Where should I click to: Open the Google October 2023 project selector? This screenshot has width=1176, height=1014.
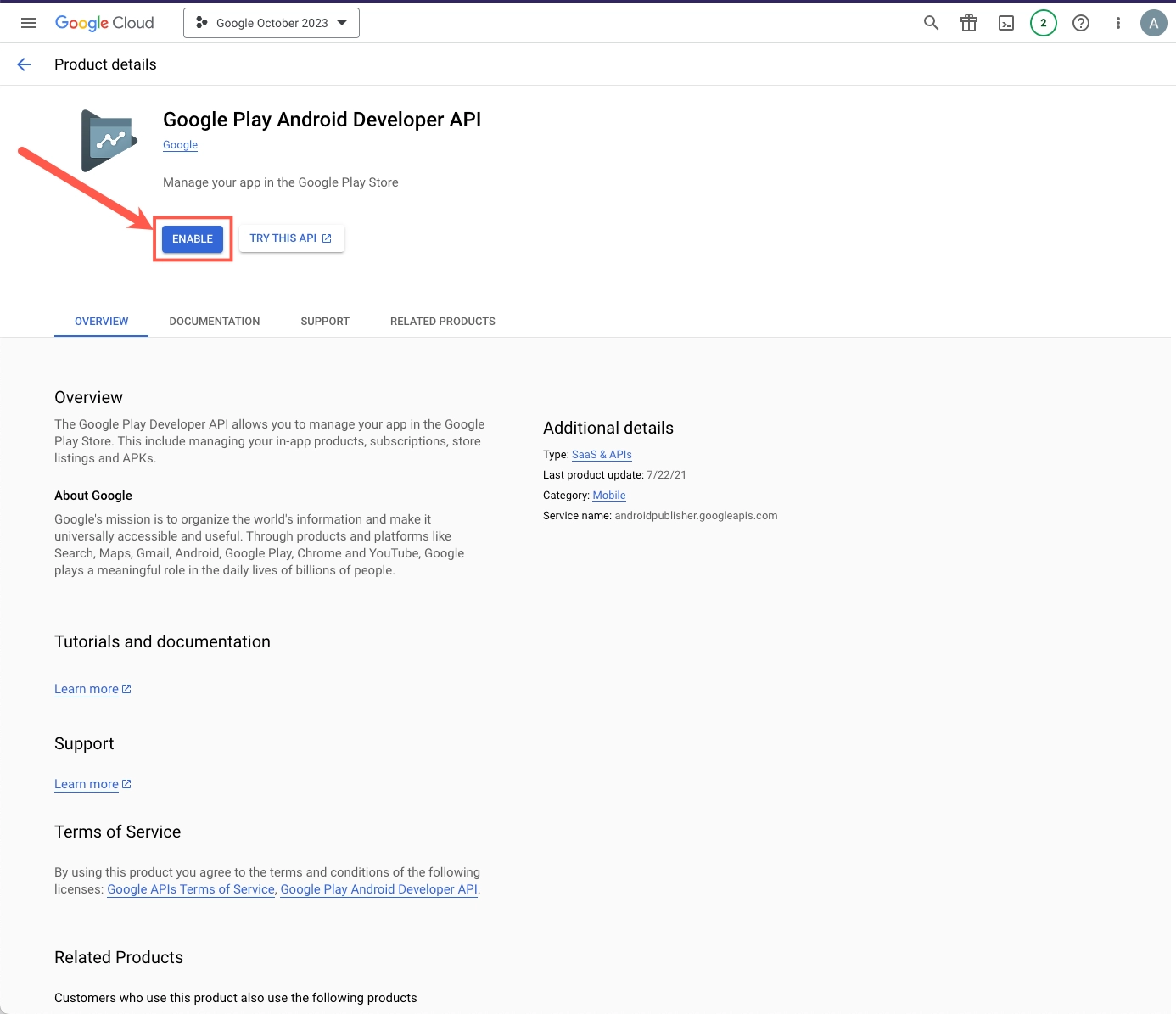tap(272, 23)
